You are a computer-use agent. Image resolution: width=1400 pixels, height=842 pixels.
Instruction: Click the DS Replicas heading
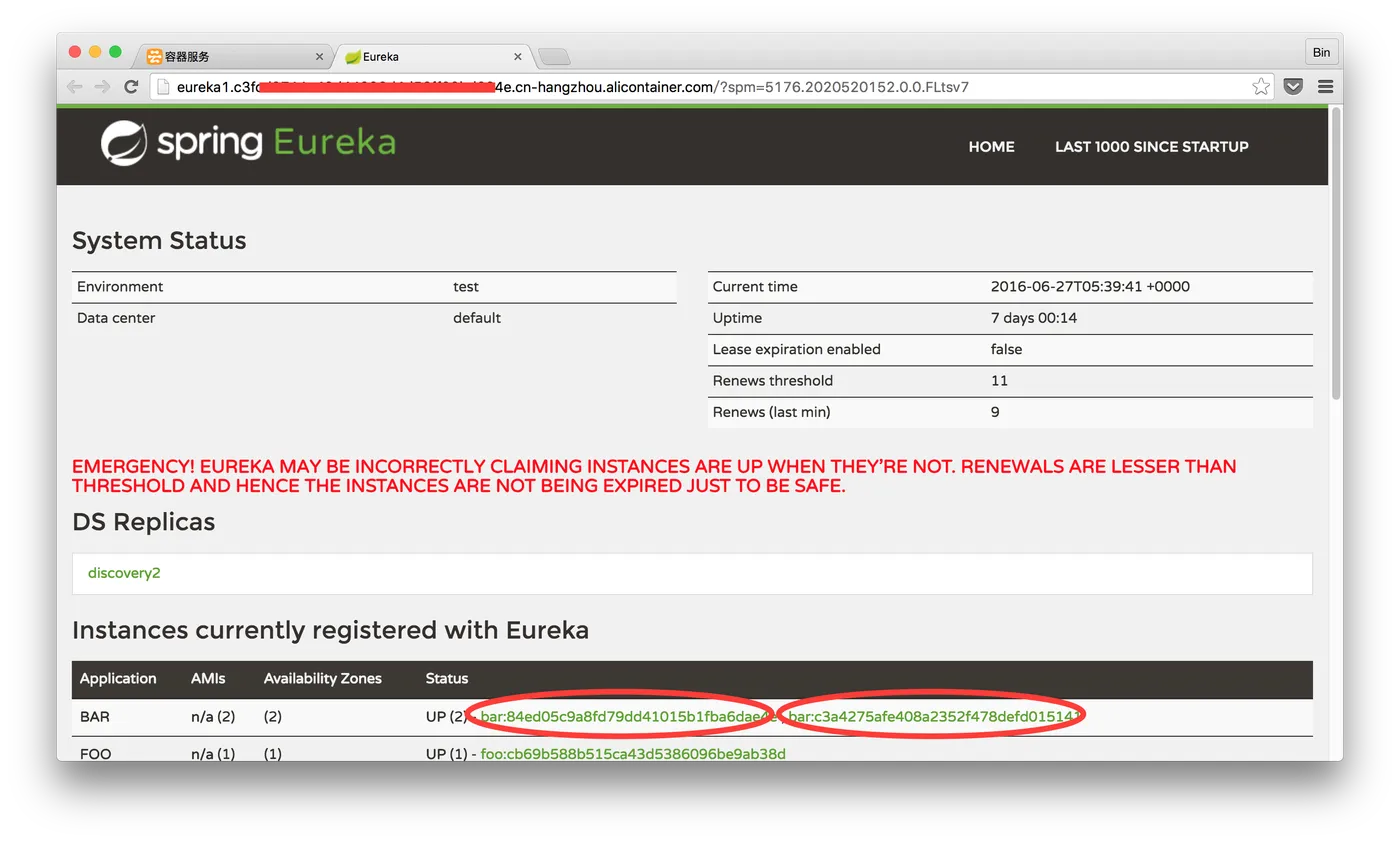tap(144, 522)
